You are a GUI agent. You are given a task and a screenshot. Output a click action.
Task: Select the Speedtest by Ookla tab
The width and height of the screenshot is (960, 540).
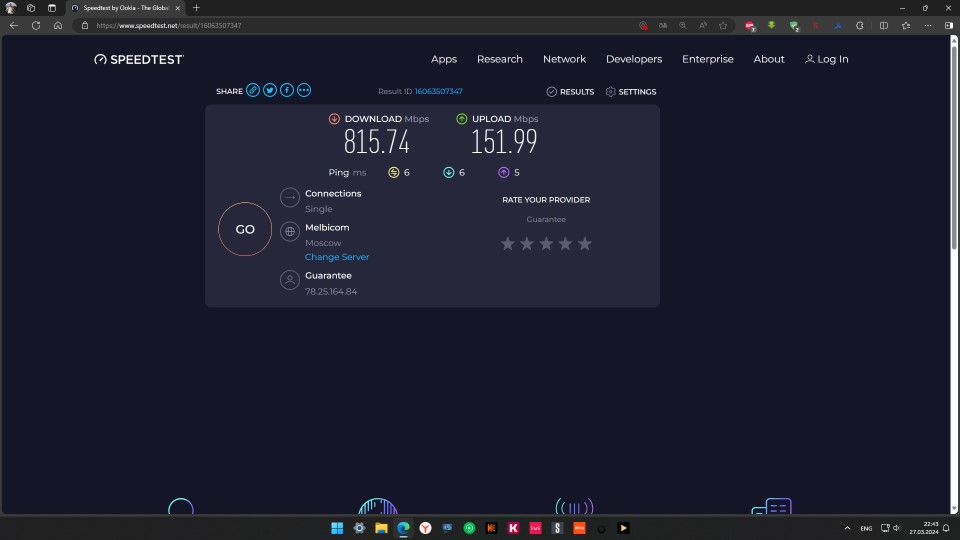pos(125,8)
